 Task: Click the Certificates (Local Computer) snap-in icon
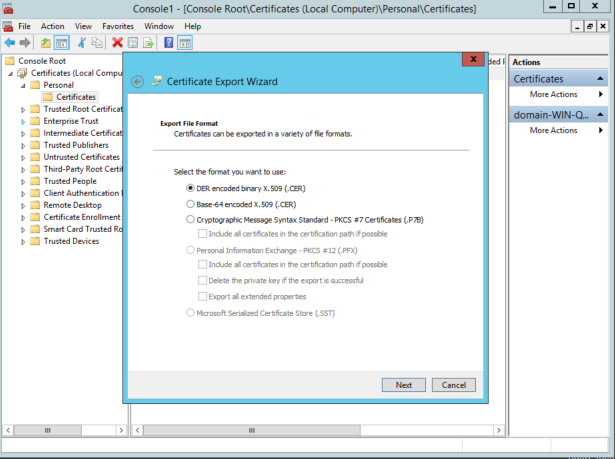click(23, 73)
